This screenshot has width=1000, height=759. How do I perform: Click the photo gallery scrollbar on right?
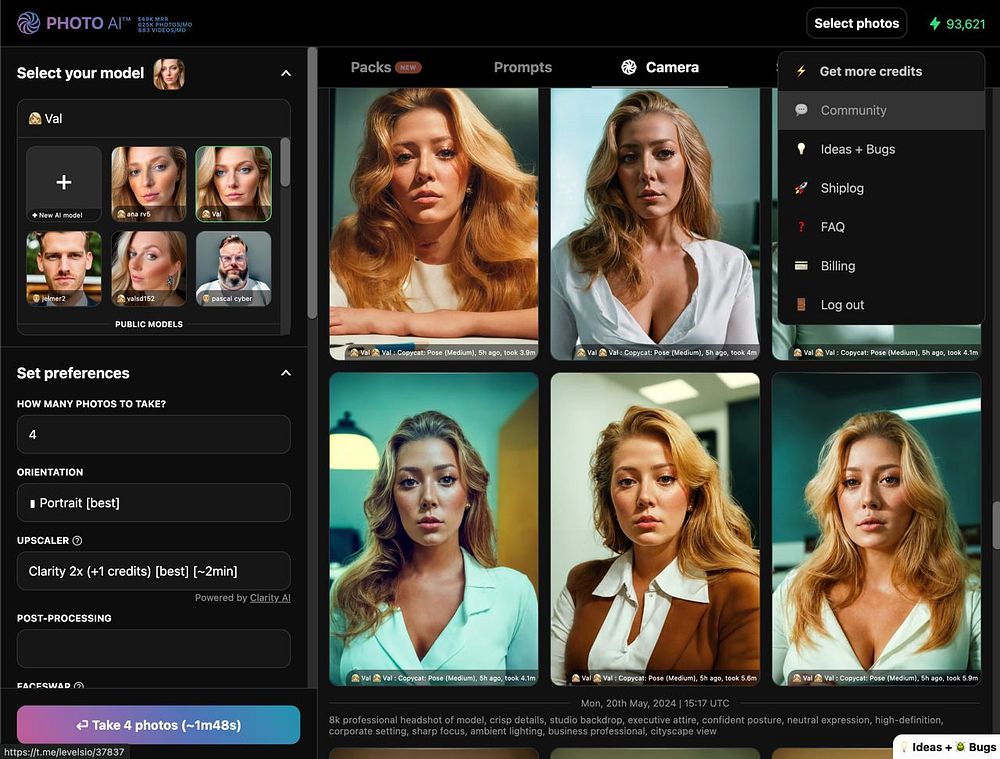coord(996,526)
